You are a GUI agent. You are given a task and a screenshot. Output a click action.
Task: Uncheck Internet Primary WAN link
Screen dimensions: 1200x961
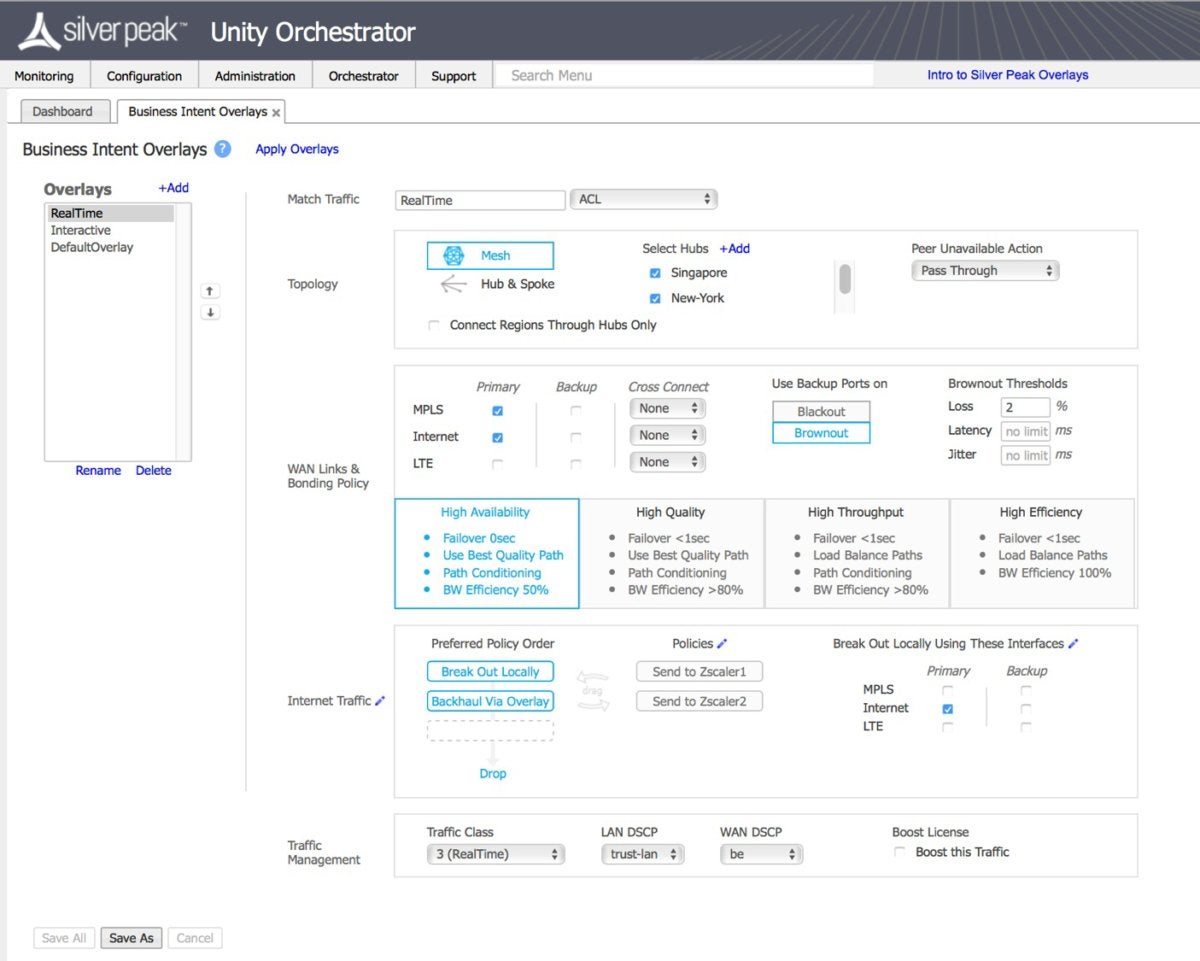click(x=498, y=437)
